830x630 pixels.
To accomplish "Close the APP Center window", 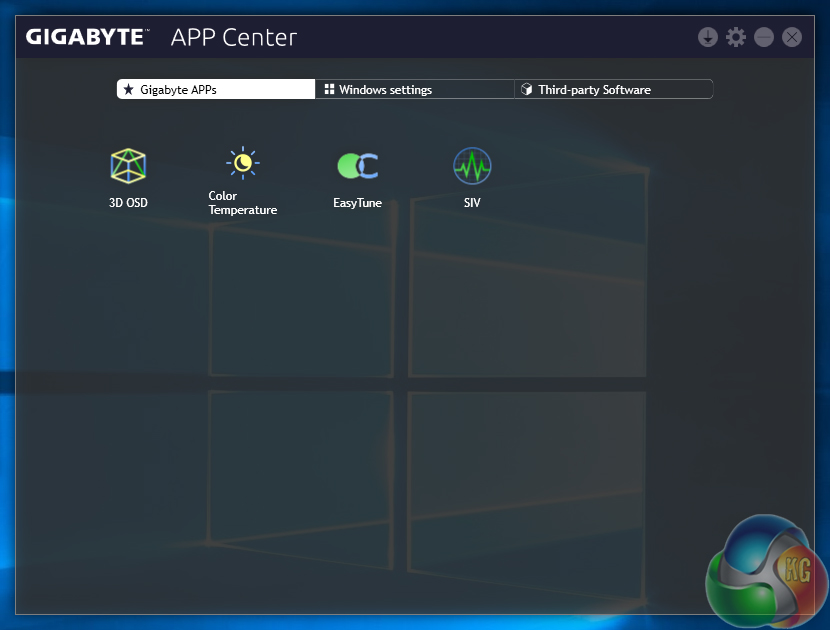I will tap(792, 37).
